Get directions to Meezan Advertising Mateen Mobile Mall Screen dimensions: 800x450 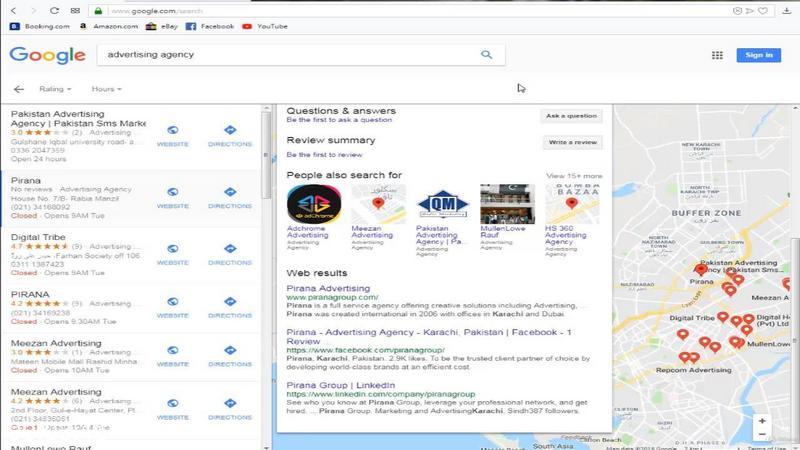pyautogui.click(x=230, y=356)
